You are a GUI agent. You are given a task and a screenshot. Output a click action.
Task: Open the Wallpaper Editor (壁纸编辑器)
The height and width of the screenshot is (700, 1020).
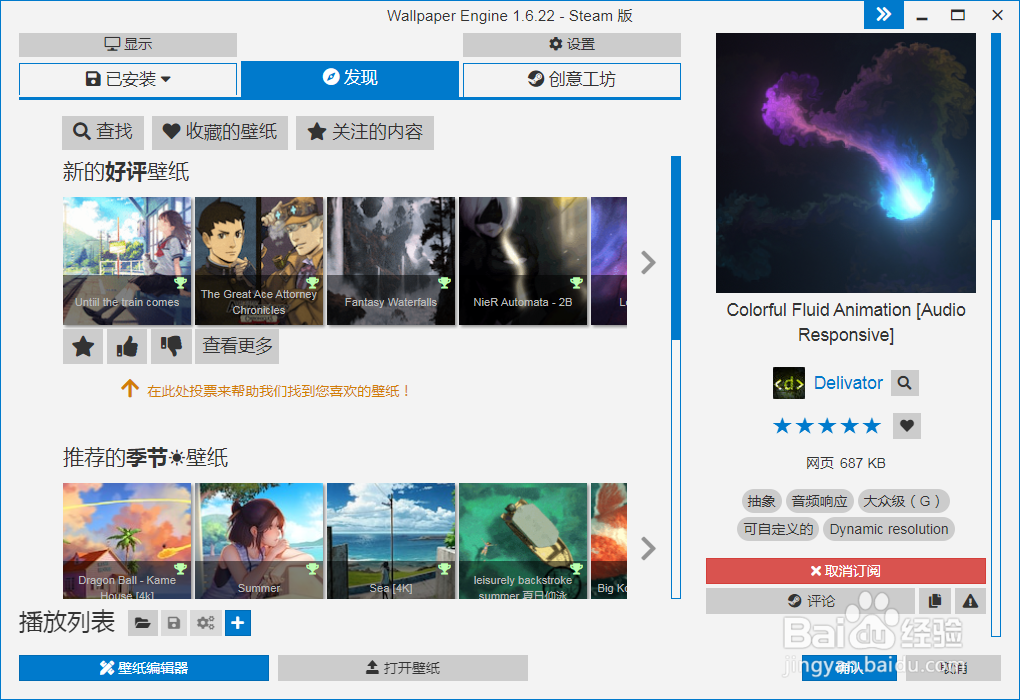144,668
